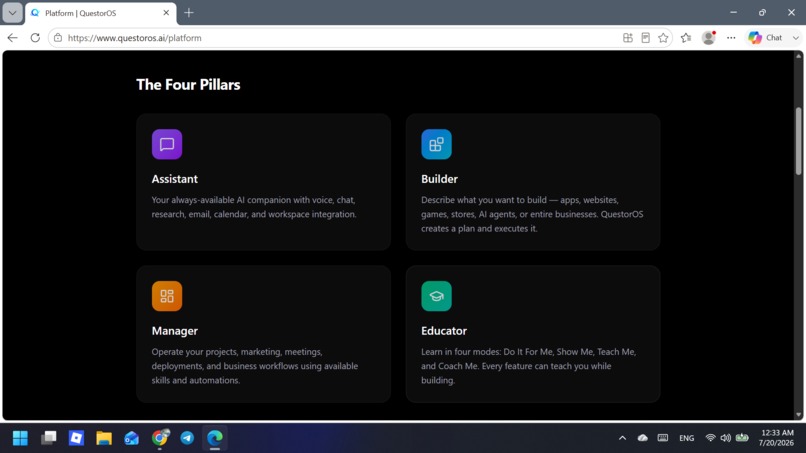Click the Assistant card description text
This screenshot has height=453, width=806.
tap(254, 207)
